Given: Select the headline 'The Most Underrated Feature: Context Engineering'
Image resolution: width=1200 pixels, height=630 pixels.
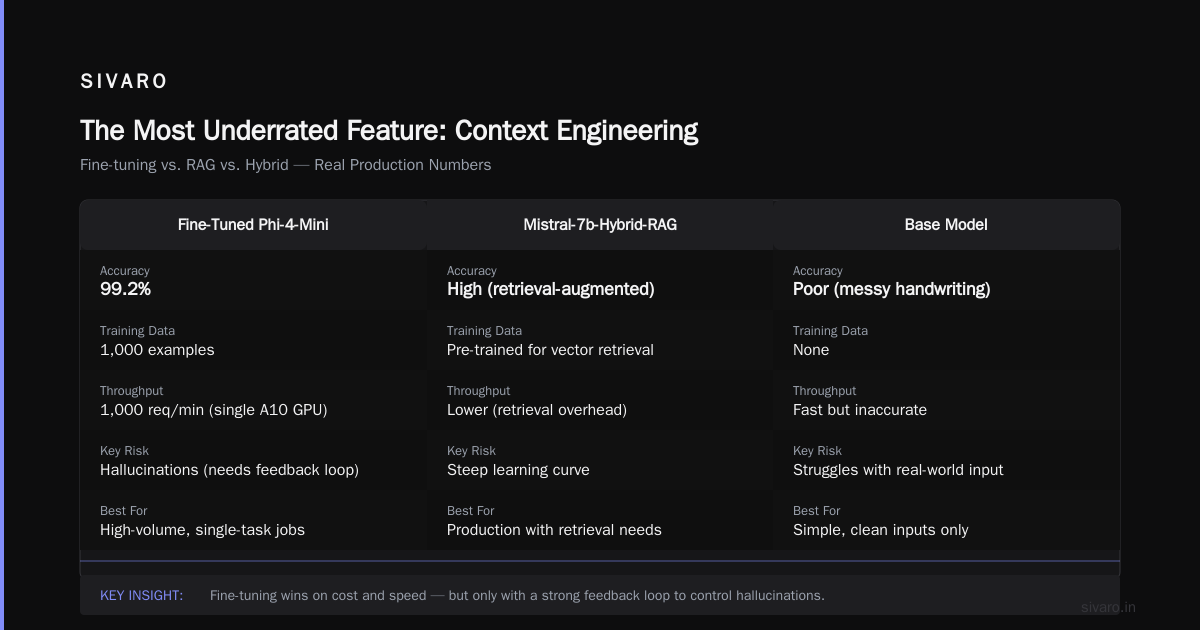Looking at the screenshot, I should coord(389,131).
